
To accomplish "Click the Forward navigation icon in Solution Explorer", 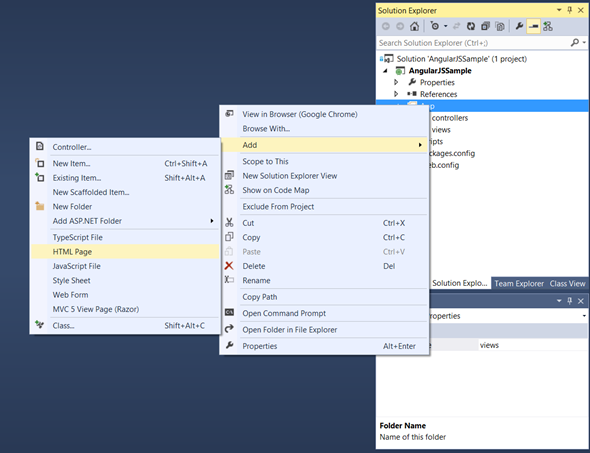I will pyautogui.click(x=400, y=26).
